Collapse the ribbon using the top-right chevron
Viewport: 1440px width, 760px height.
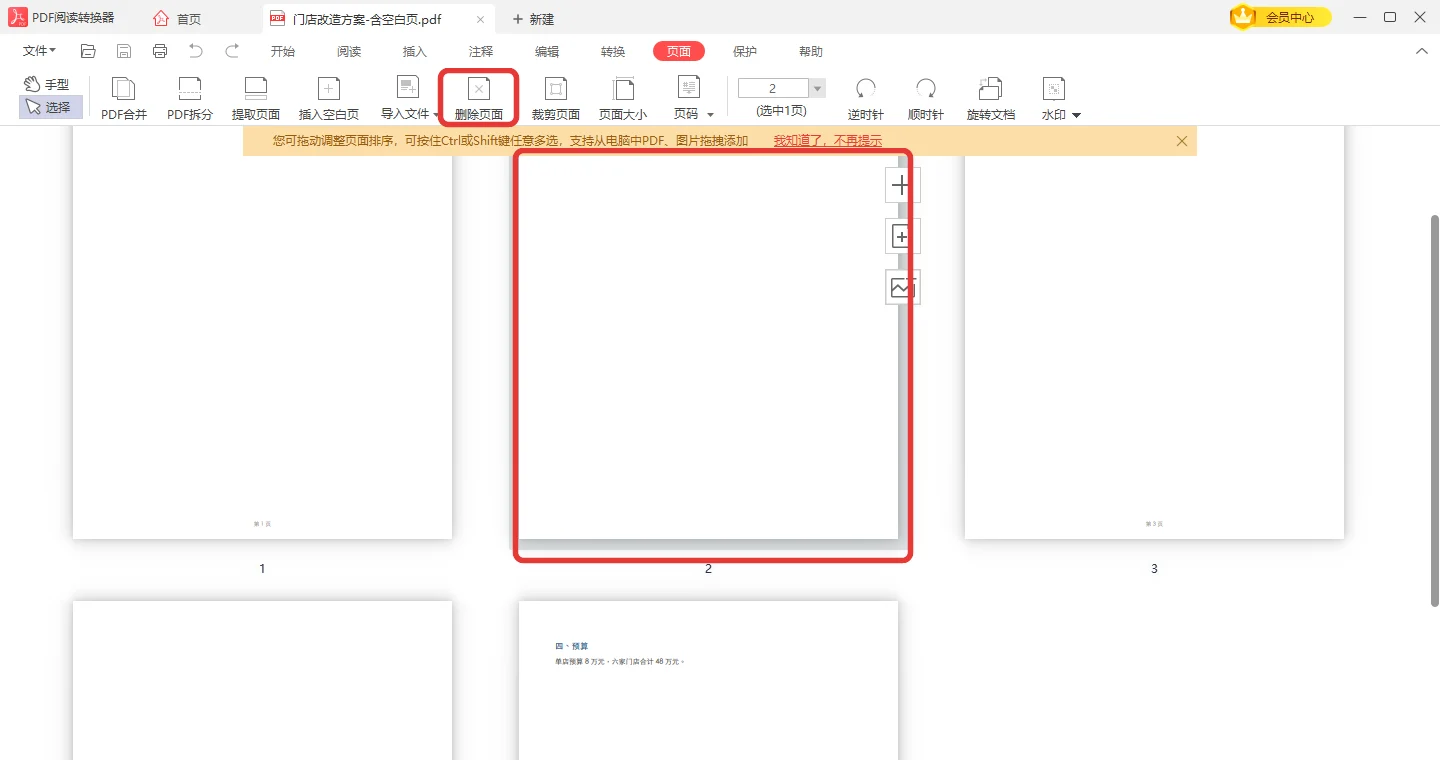coord(1421,51)
